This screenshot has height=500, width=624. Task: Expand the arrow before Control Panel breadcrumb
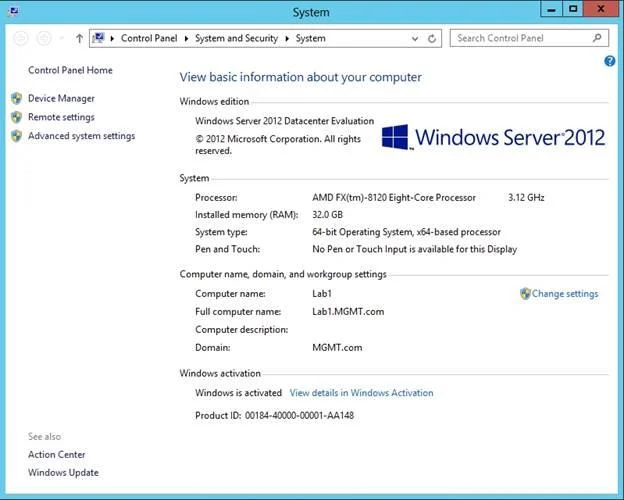[112, 38]
